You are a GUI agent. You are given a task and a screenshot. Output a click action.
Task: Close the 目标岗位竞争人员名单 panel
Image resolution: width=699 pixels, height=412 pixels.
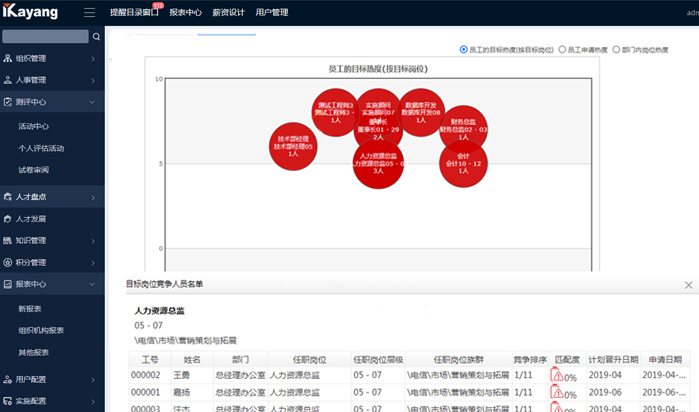coord(688,285)
